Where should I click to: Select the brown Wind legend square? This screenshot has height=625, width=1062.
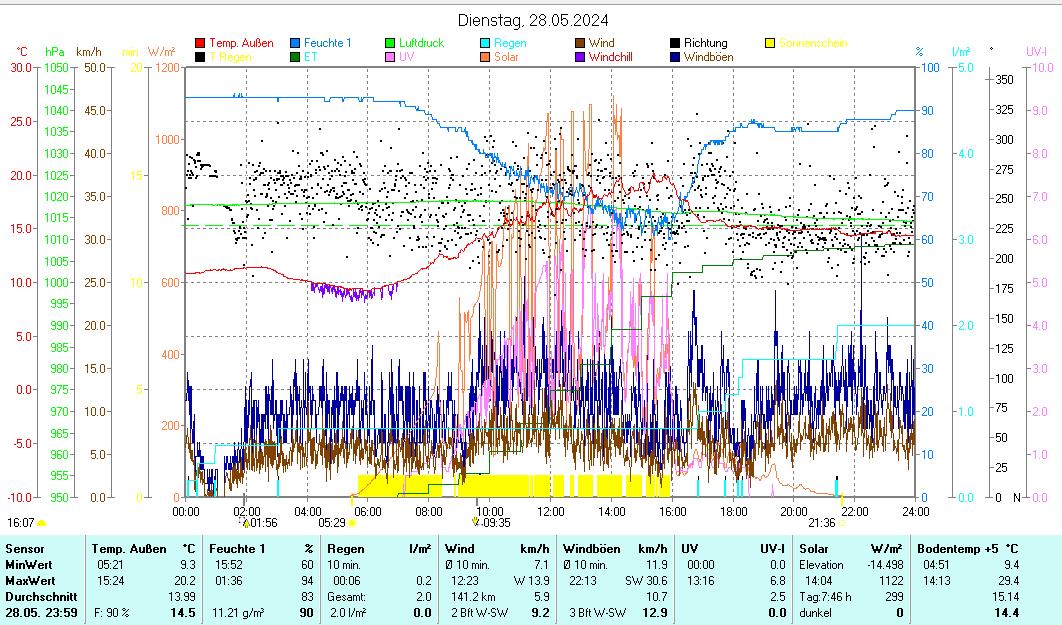click(580, 44)
